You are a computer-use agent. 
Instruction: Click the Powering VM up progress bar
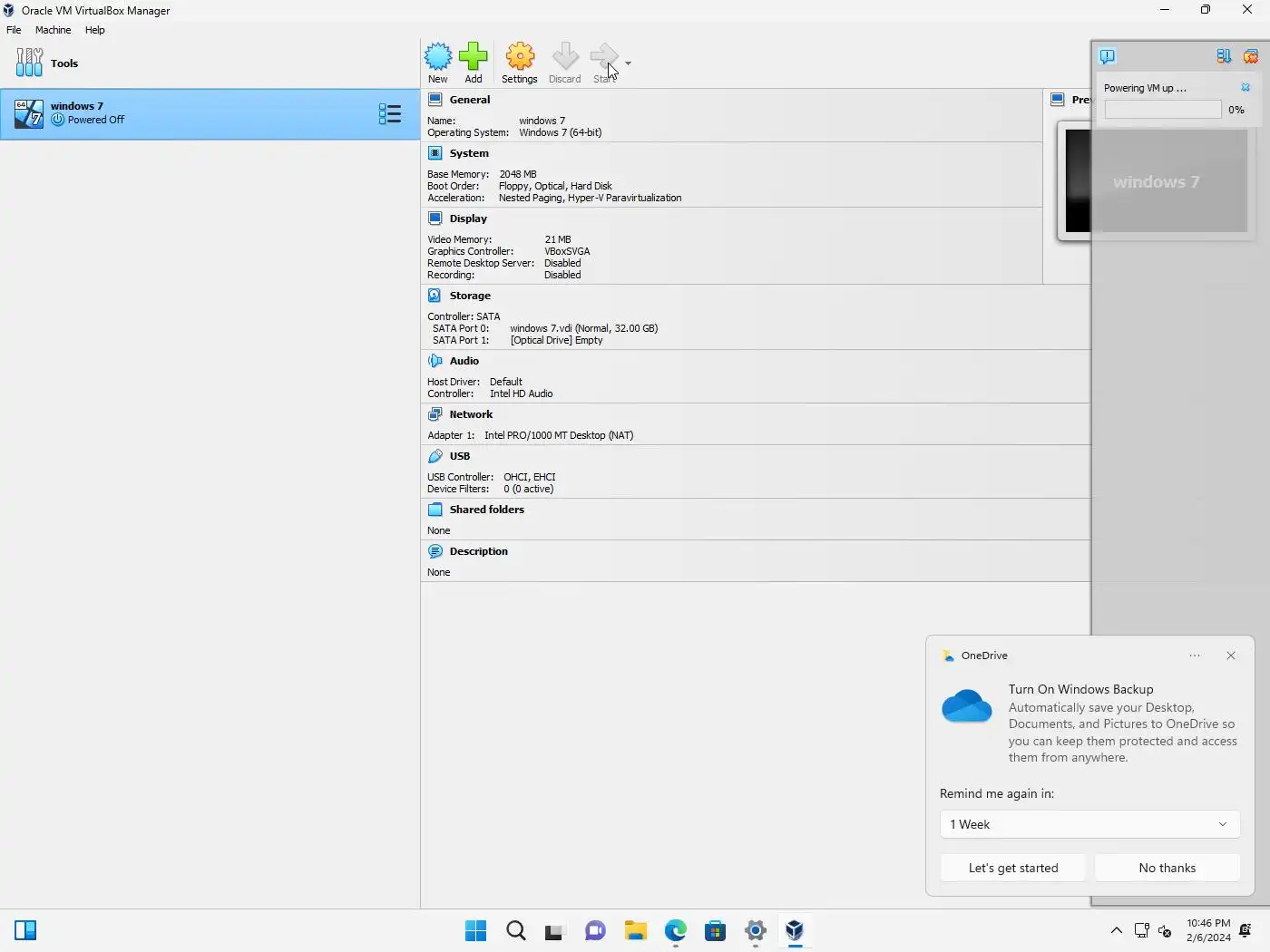[x=1163, y=110]
